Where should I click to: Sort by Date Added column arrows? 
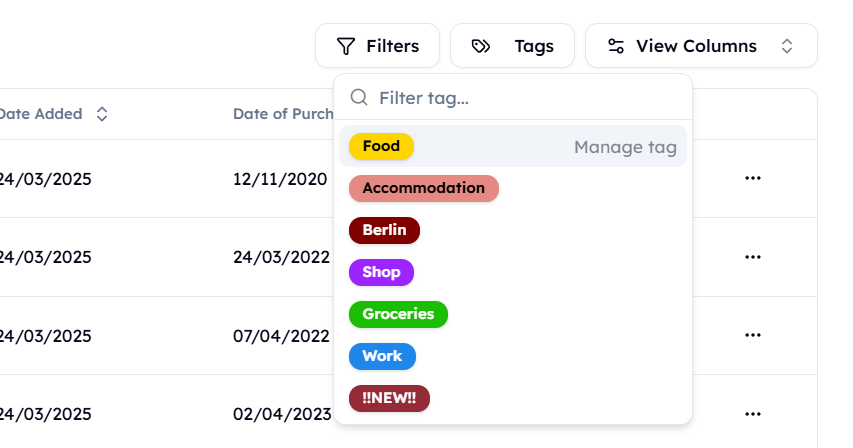click(101, 114)
